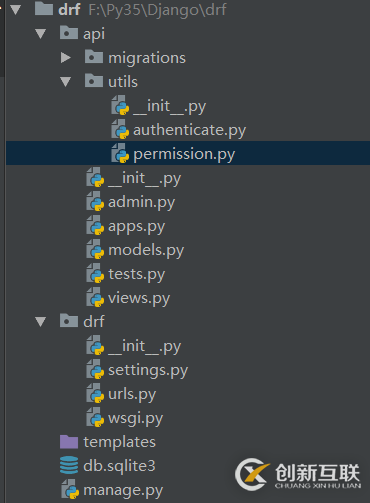Image resolution: width=370 pixels, height=503 pixels.
Task: Collapse the inner drf package arrow
Action: 41,322
